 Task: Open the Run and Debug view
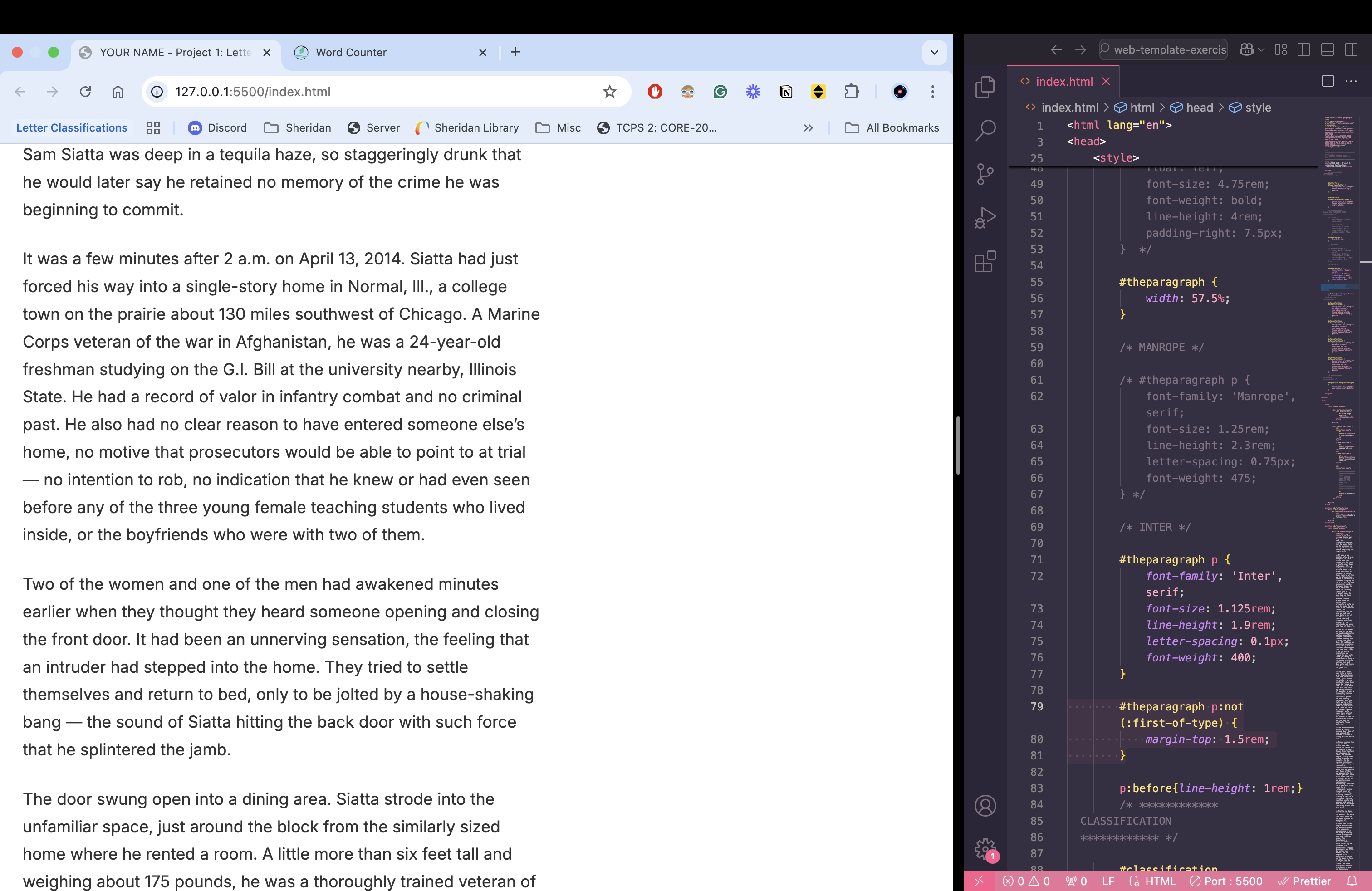pyautogui.click(x=986, y=217)
